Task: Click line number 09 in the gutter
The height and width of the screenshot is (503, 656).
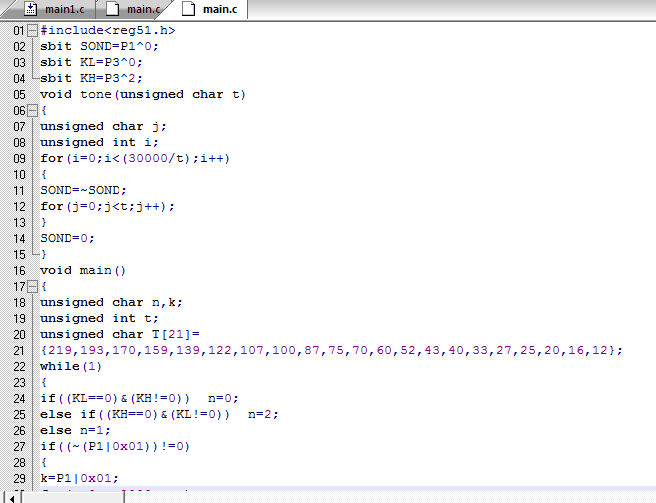Action: click(19, 159)
